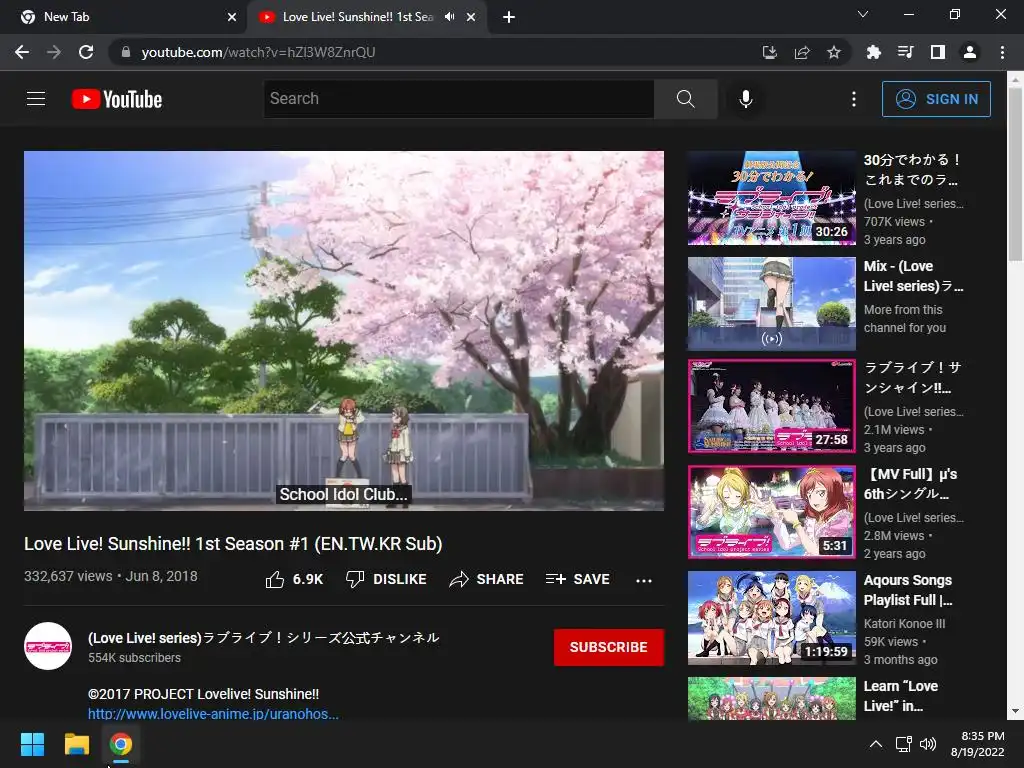The height and width of the screenshot is (768, 1024).
Task: Open the 30:26 recap video thumbnail
Action: 771,198
